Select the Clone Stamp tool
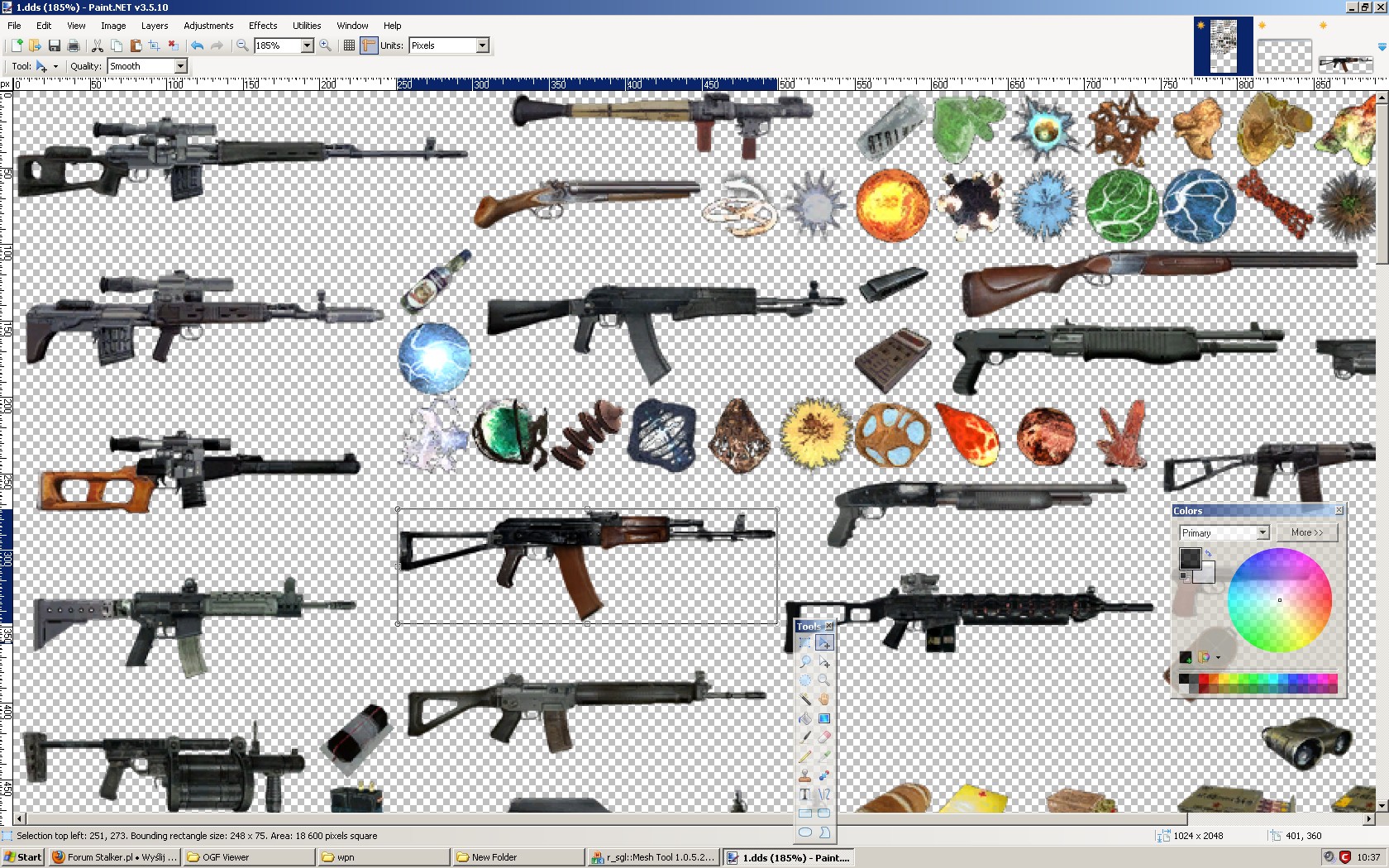1389x868 pixels. [805, 776]
